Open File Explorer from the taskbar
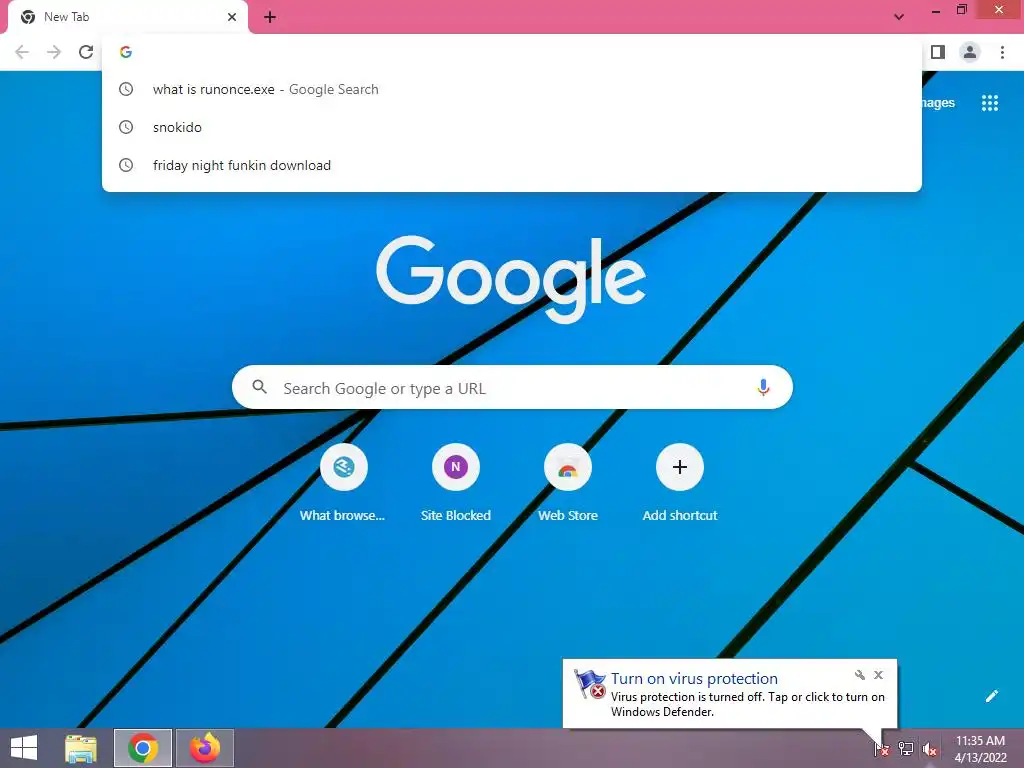The width and height of the screenshot is (1024, 768). [x=81, y=748]
